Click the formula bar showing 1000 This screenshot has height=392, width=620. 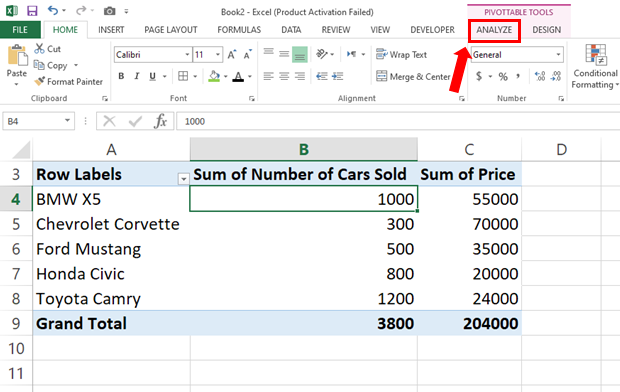(x=398, y=121)
